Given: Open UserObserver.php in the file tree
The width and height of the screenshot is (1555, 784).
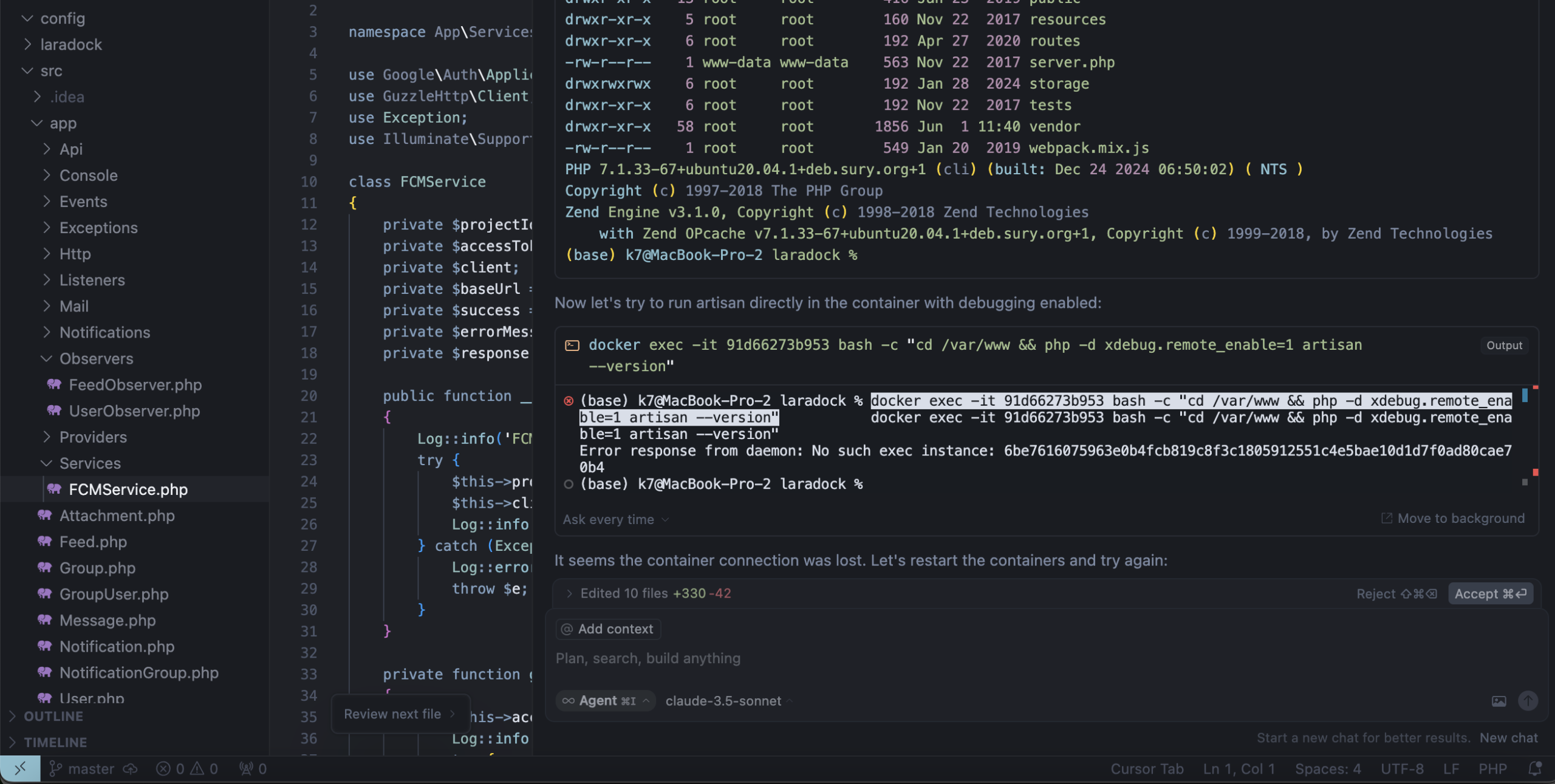Looking at the screenshot, I should (x=134, y=411).
